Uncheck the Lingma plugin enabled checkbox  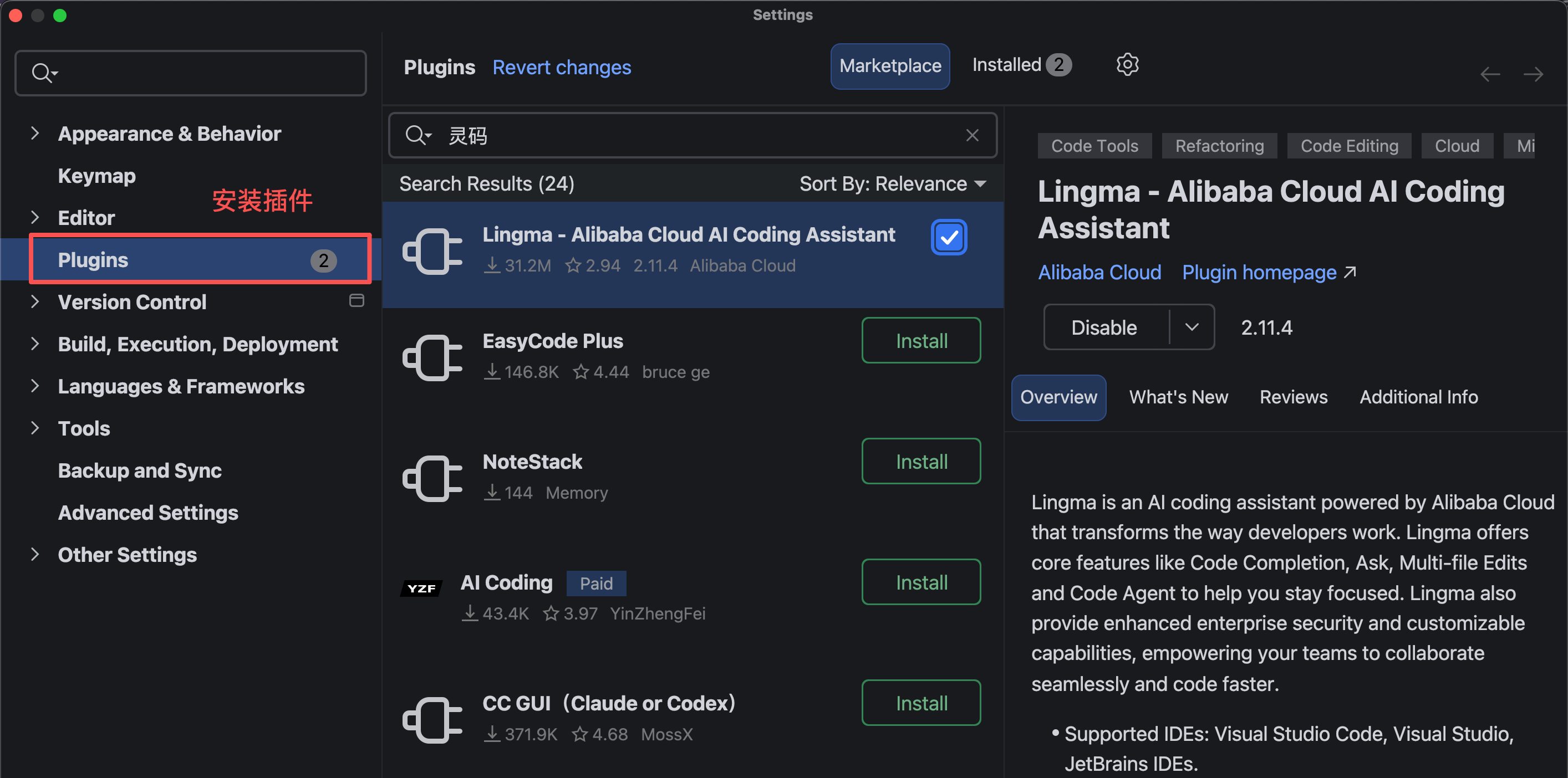948,237
